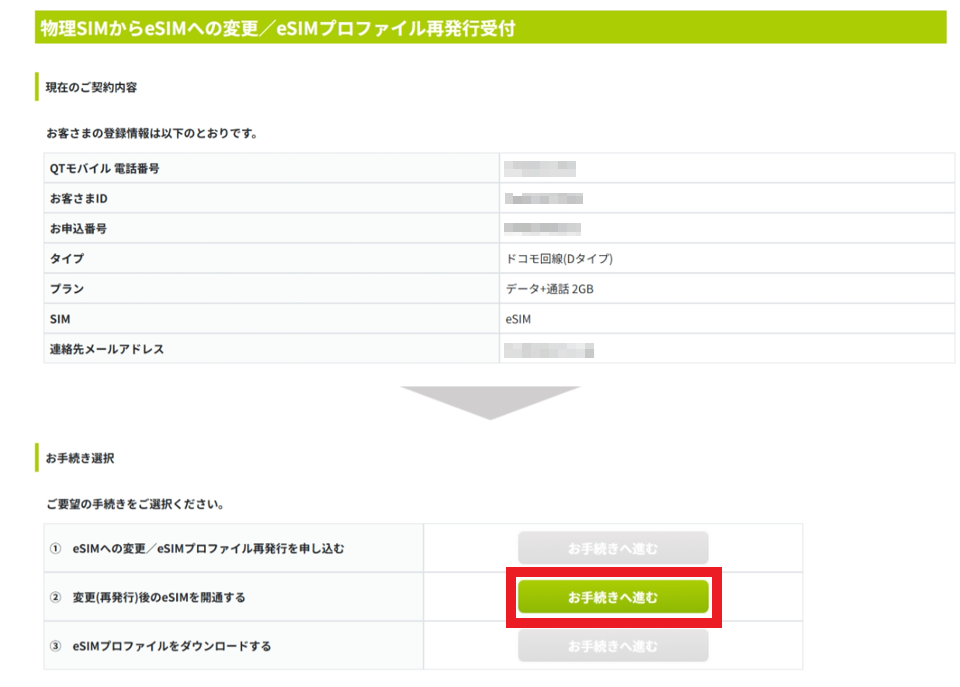Click the データ+通話 2GB plan value

[x=556, y=289]
